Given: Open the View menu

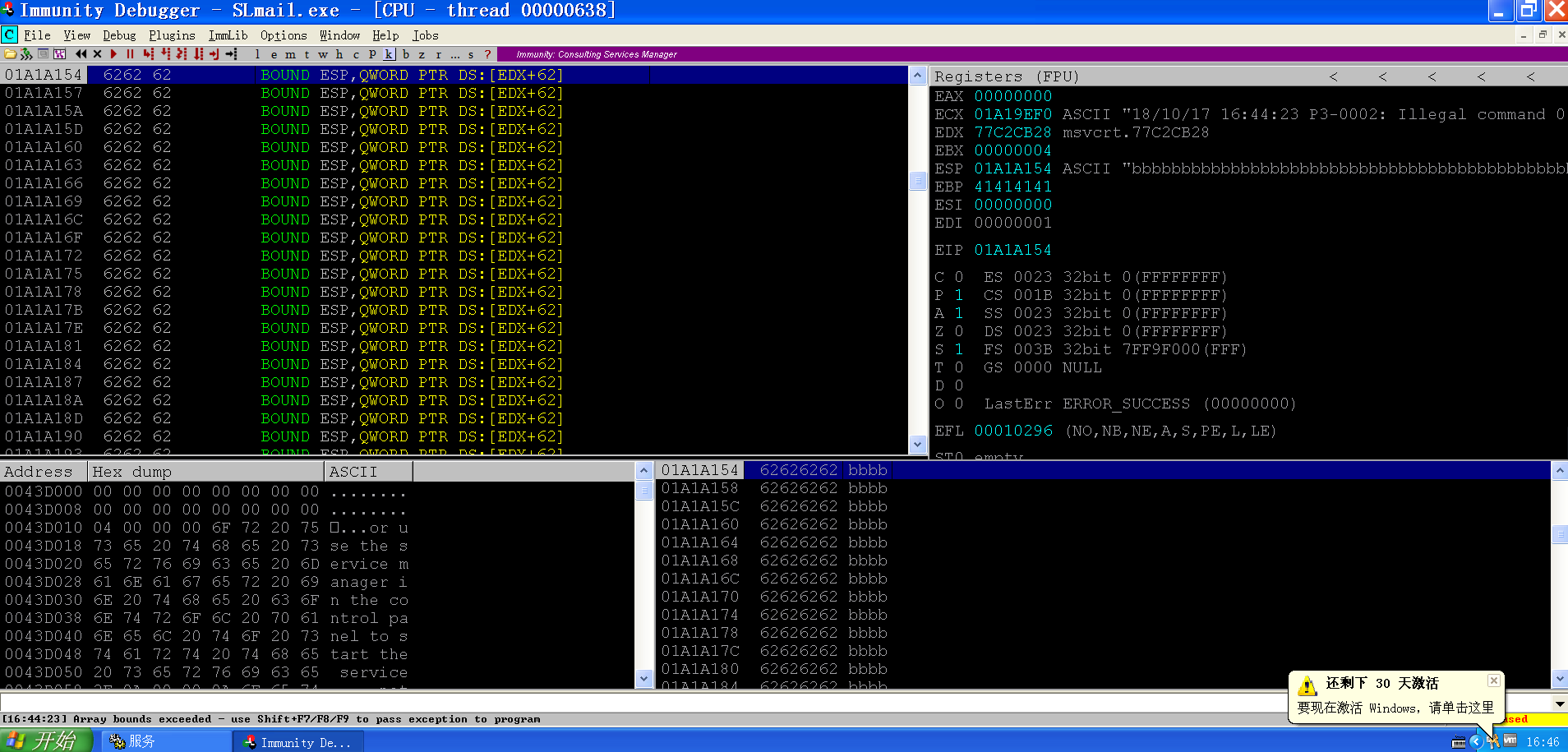Looking at the screenshot, I should point(76,35).
